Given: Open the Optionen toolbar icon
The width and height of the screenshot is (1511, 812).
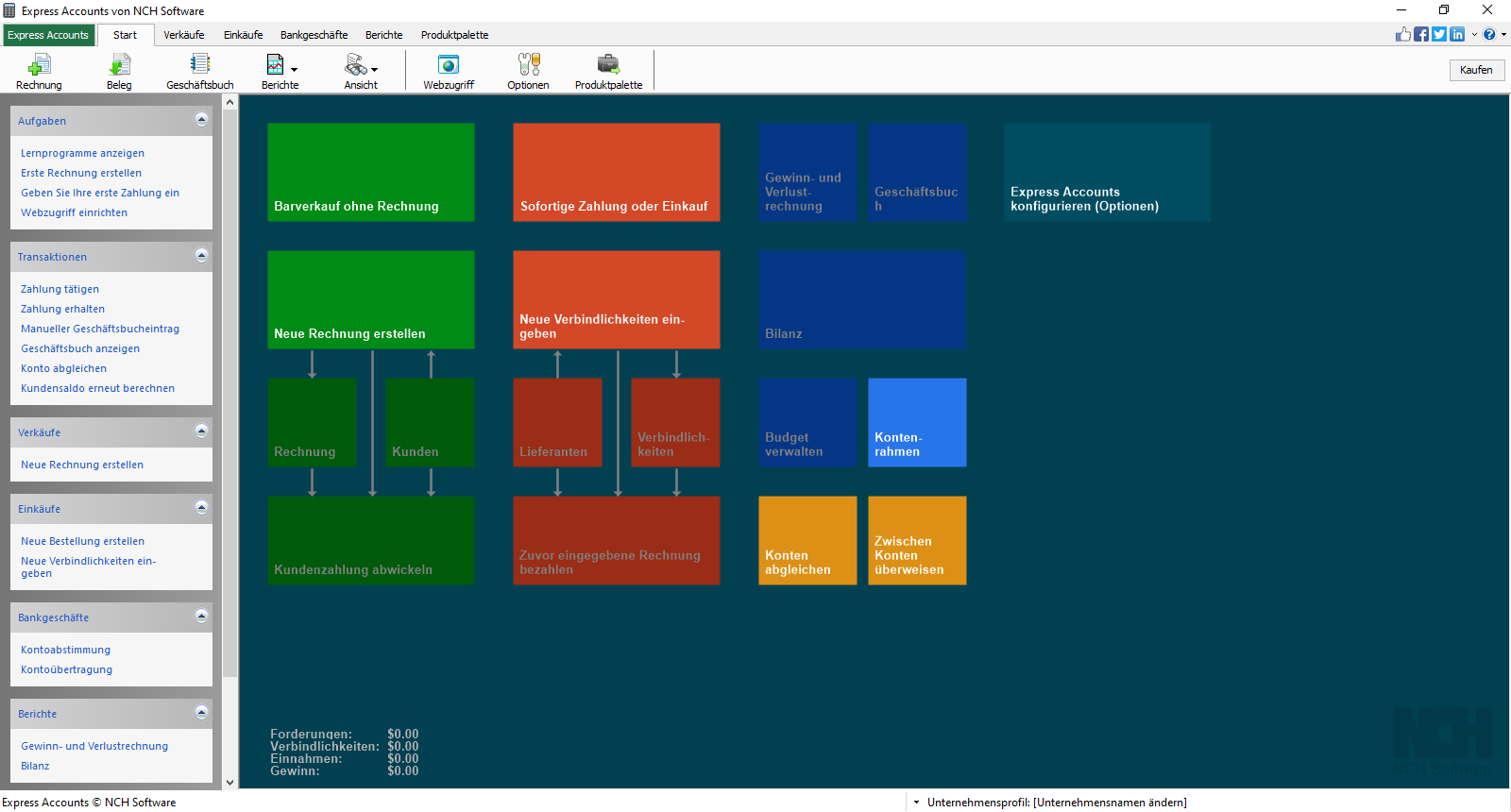Looking at the screenshot, I should tap(528, 72).
